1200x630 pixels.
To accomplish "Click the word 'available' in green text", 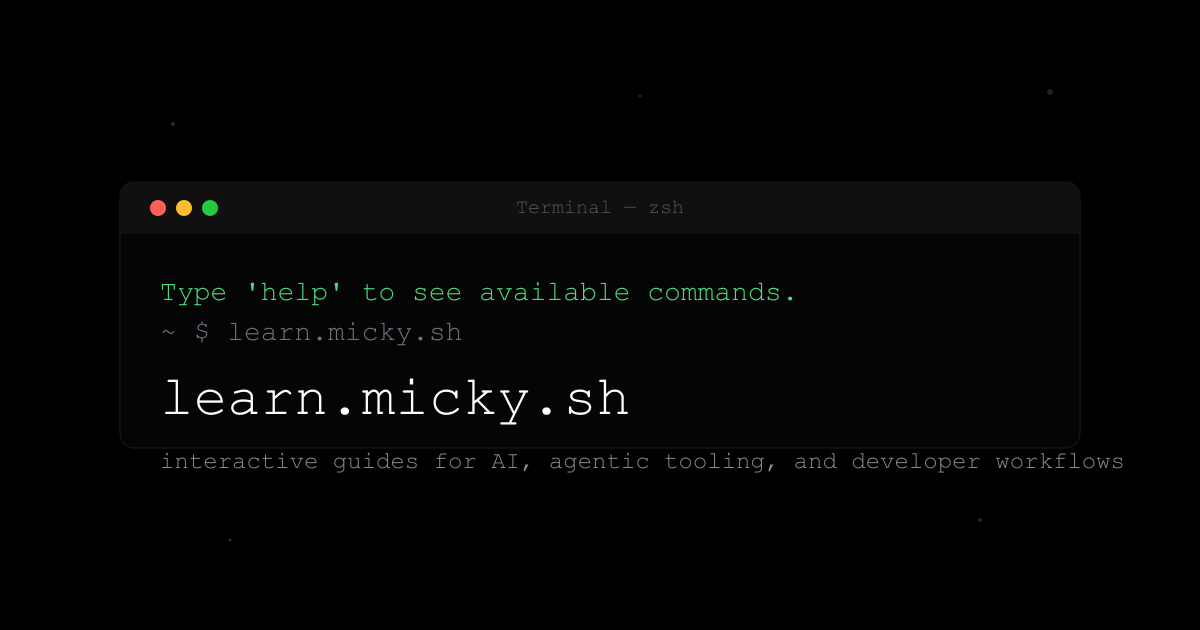I will pos(555,293).
